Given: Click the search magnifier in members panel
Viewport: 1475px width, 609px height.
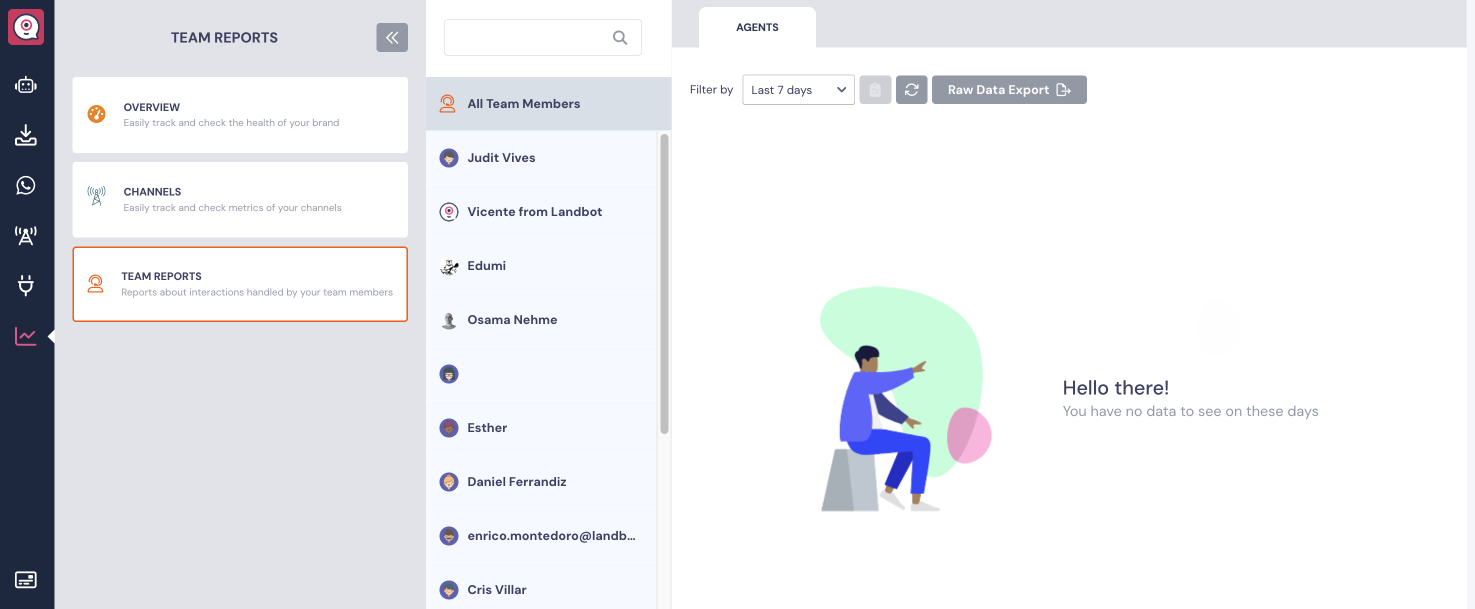Looking at the screenshot, I should [619, 37].
